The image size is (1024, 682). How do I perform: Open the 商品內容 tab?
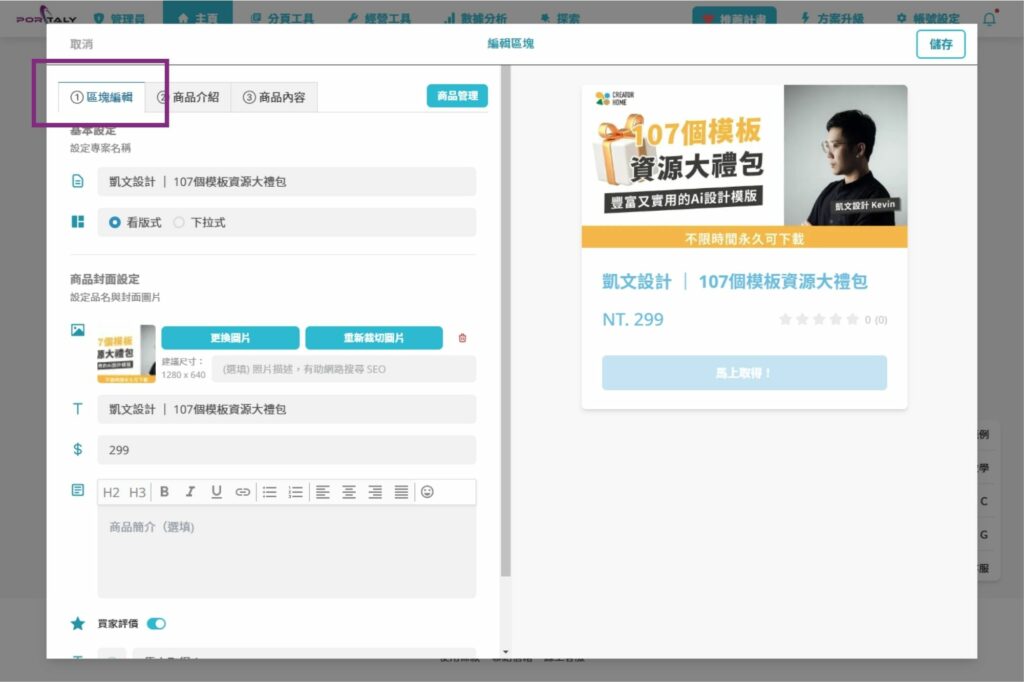274,97
